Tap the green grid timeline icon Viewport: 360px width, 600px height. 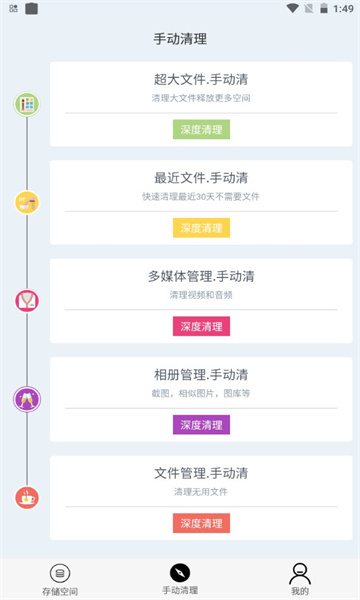(x=27, y=104)
